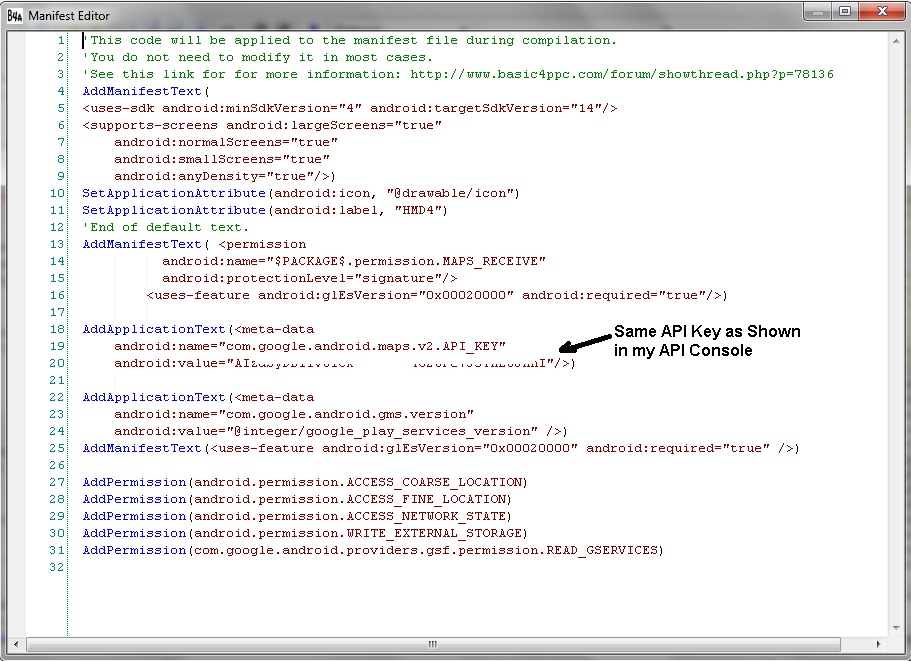Minimize the Manifest Editor window
Image resolution: width=911 pixels, height=661 pixels.
point(818,12)
